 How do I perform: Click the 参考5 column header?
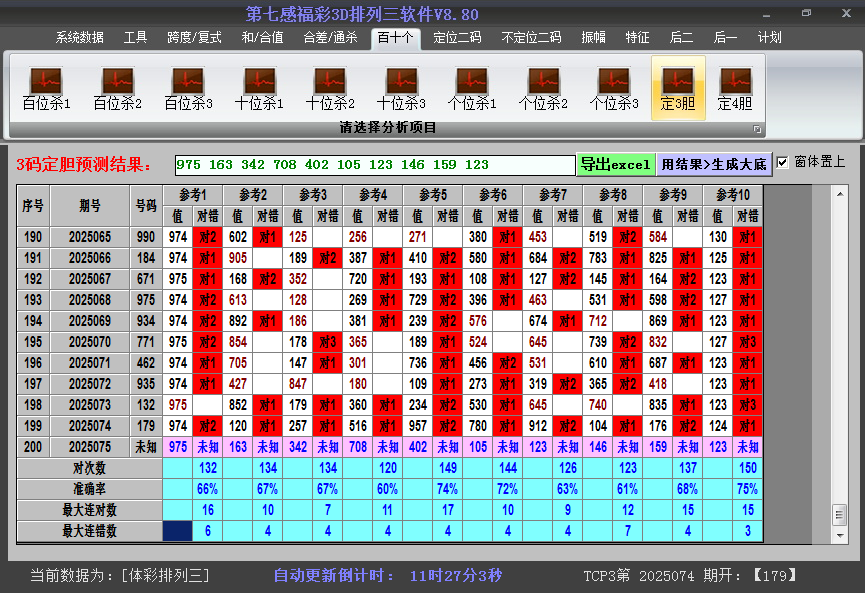433,195
